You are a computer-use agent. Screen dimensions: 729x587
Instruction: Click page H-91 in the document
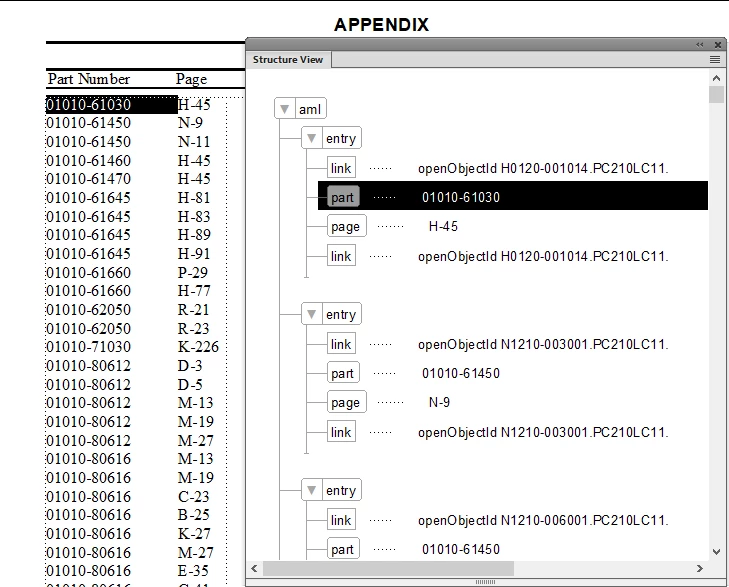coord(194,254)
